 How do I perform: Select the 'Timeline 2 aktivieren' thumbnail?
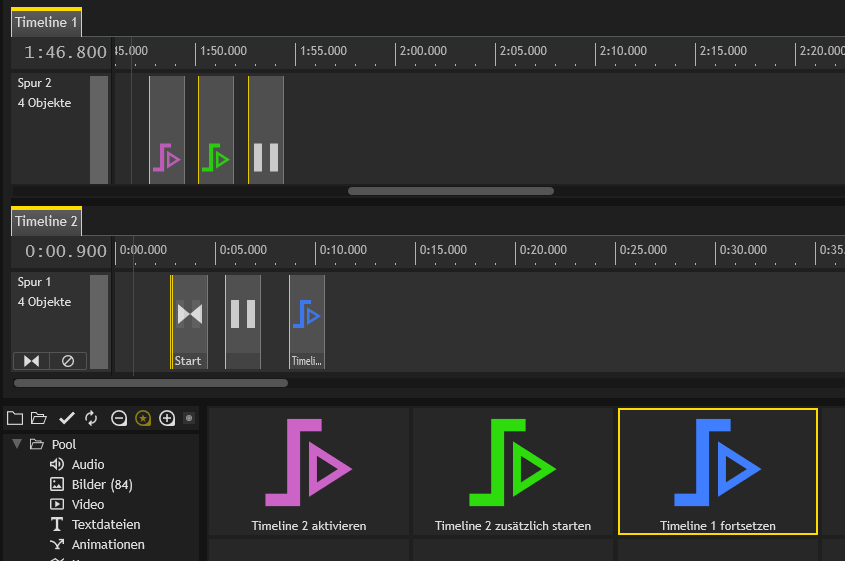pyautogui.click(x=308, y=471)
